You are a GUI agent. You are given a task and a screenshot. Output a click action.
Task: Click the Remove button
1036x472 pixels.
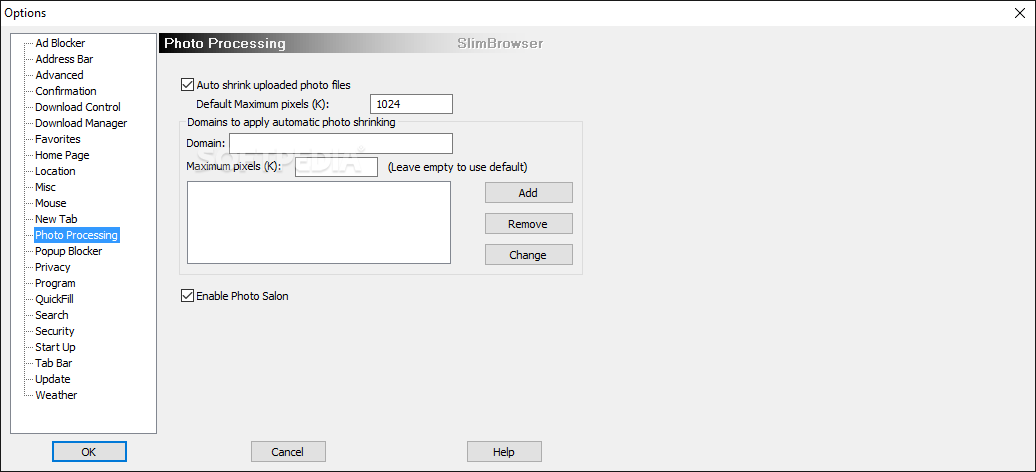tap(529, 224)
